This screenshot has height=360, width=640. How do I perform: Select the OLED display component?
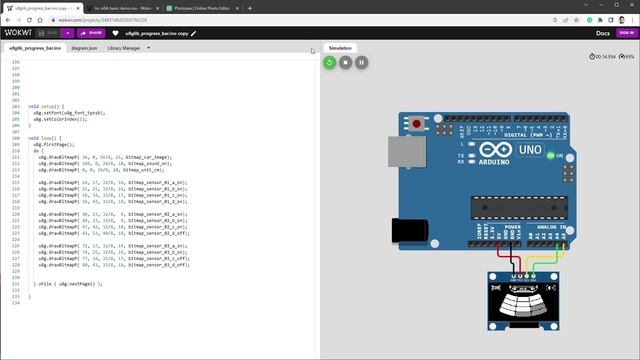click(523, 301)
